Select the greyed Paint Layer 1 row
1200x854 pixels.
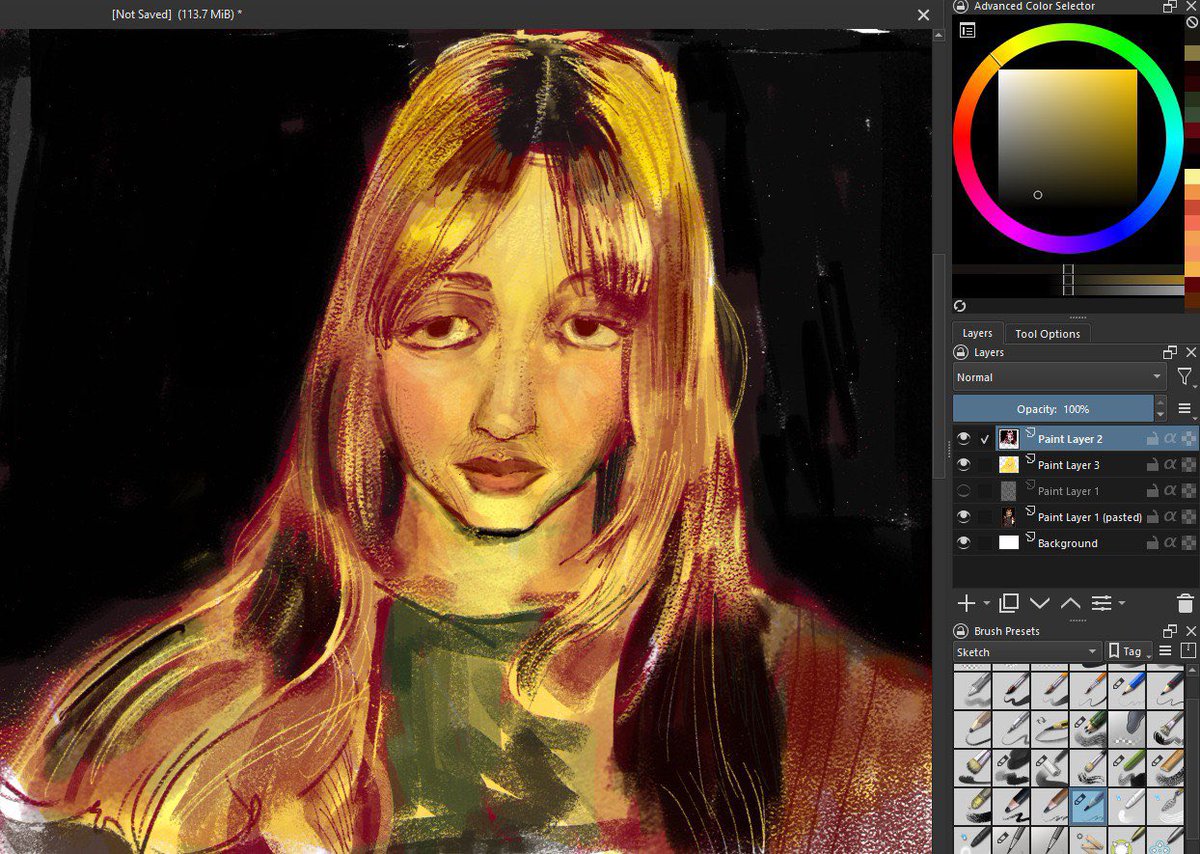click(1075, 491)
